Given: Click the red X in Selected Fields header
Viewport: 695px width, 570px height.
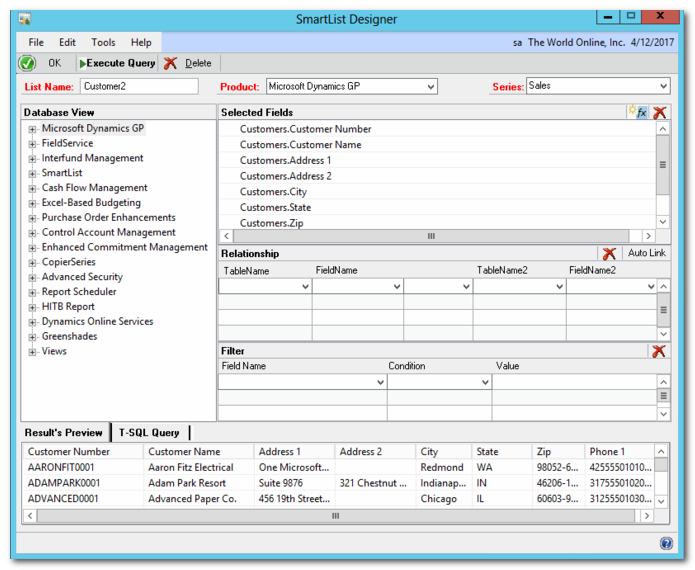Looking at the screenshot, I should pyautogui.click(x=660, y=113).
